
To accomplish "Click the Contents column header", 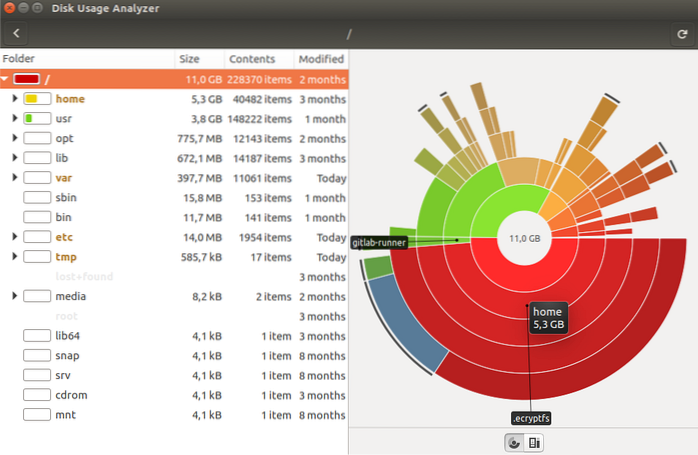I will (257, 59).
